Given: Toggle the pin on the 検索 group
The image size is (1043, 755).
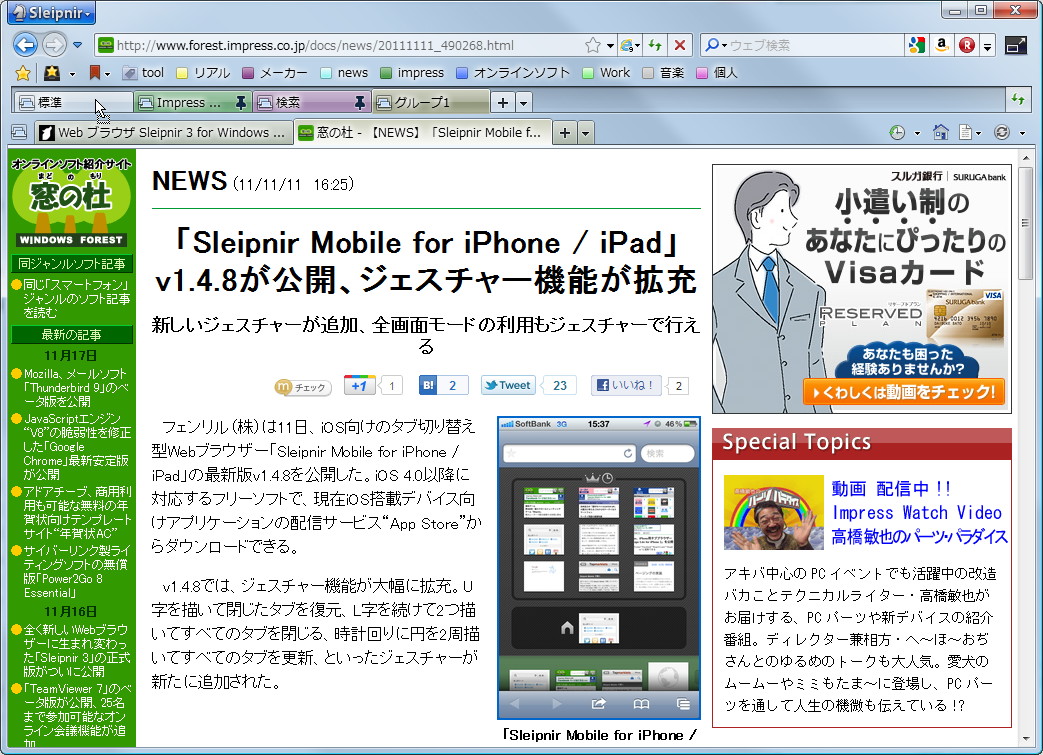Looking at the screenshot, I should (360, 102).
